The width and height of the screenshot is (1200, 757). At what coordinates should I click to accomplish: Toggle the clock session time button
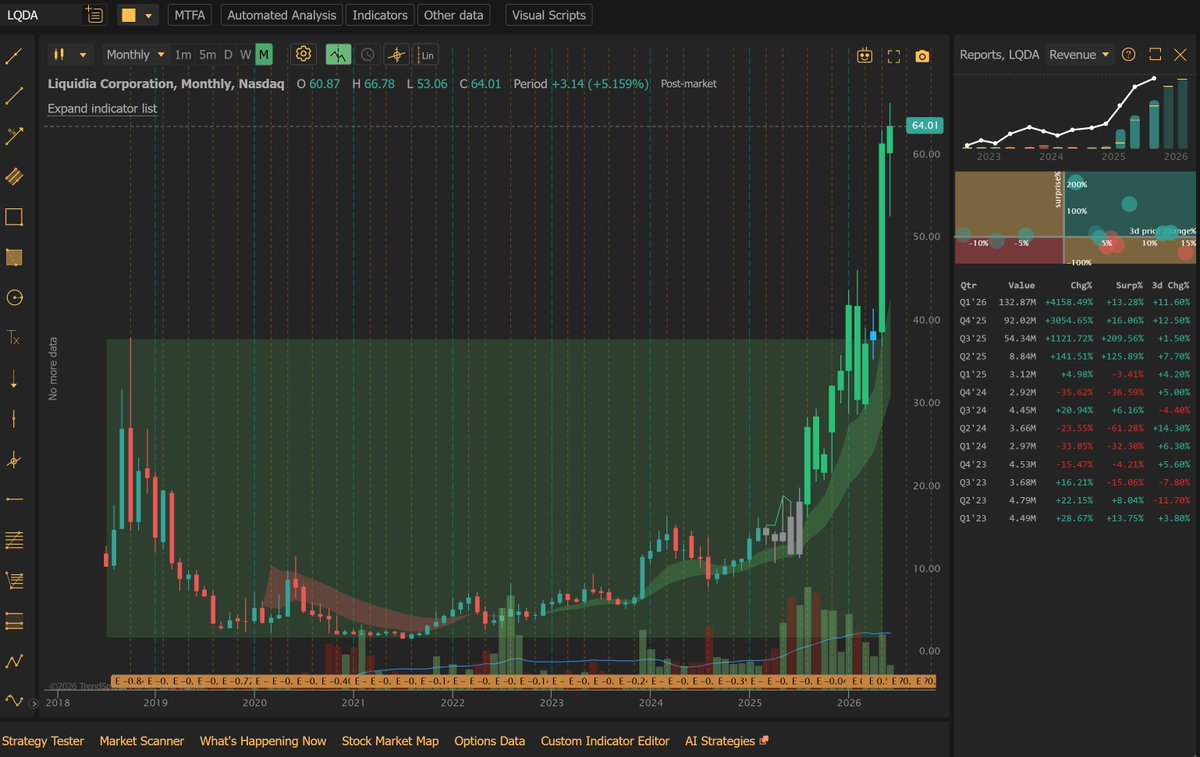[x=368, y=55]
